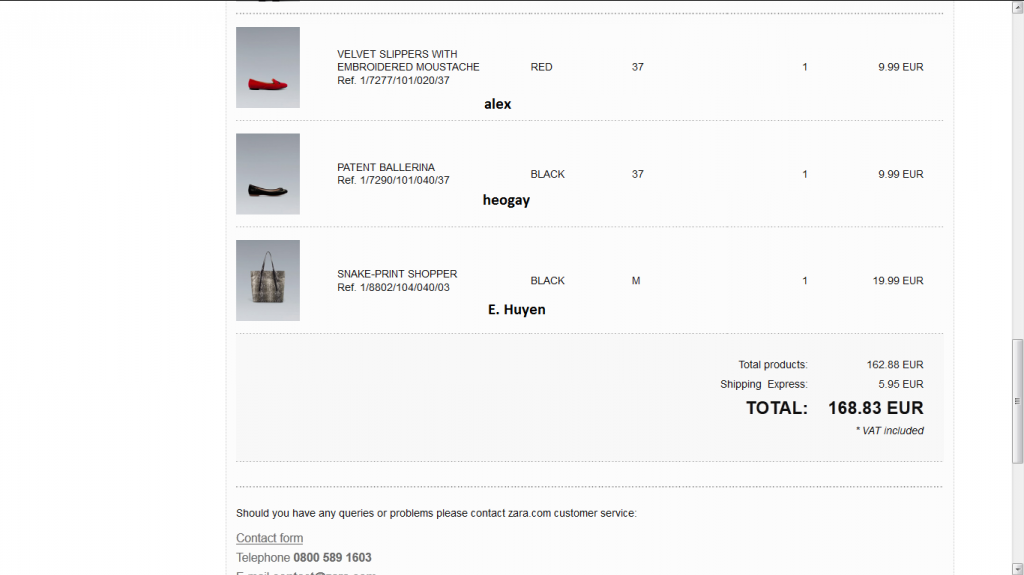Click the Shipping Express 5.95 EUR price

tap(901, 384)
